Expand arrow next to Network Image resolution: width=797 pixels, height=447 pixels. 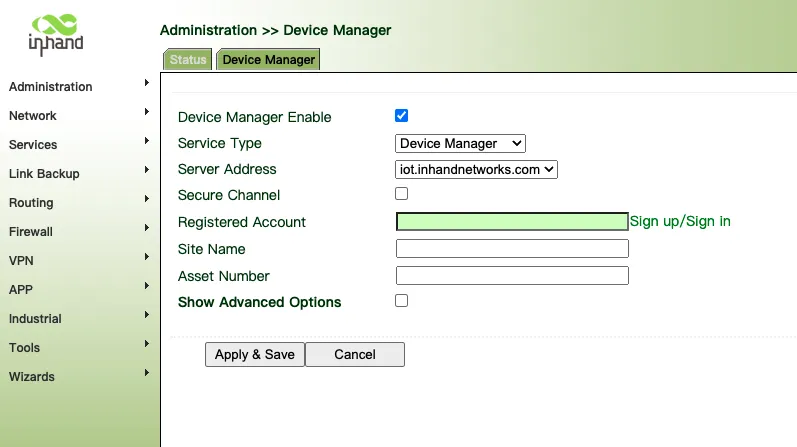tap(146, 111)
